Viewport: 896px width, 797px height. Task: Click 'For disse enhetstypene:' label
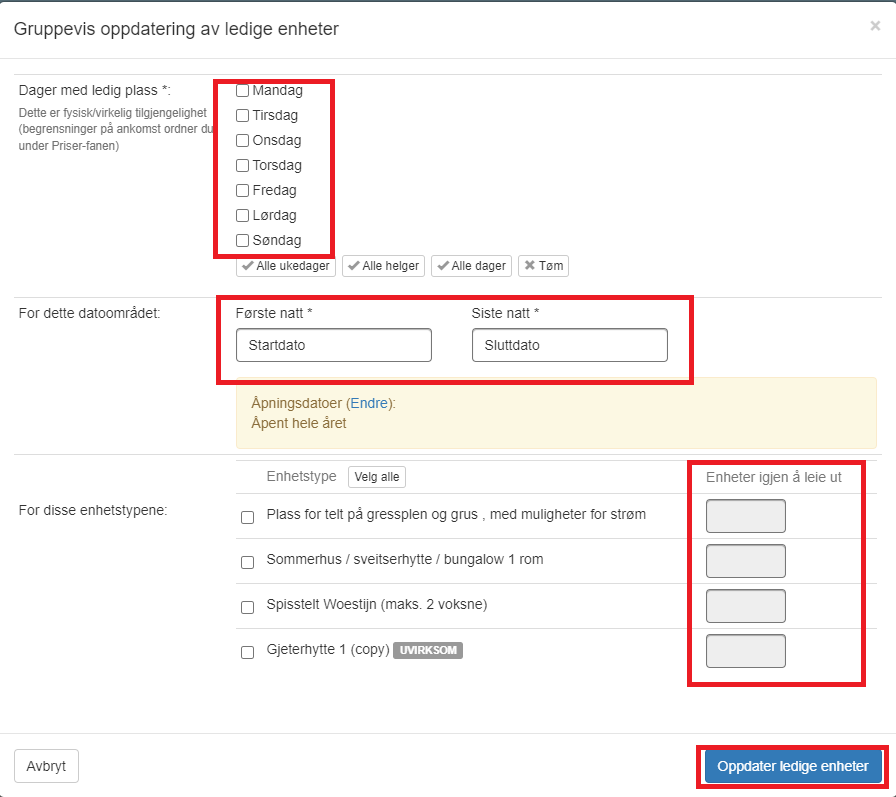(93, 510)
